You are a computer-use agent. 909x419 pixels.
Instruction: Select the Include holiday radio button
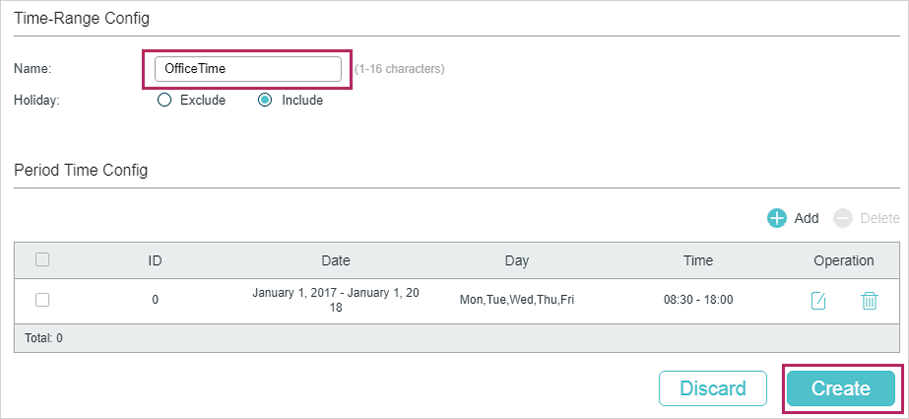[265, 100]
